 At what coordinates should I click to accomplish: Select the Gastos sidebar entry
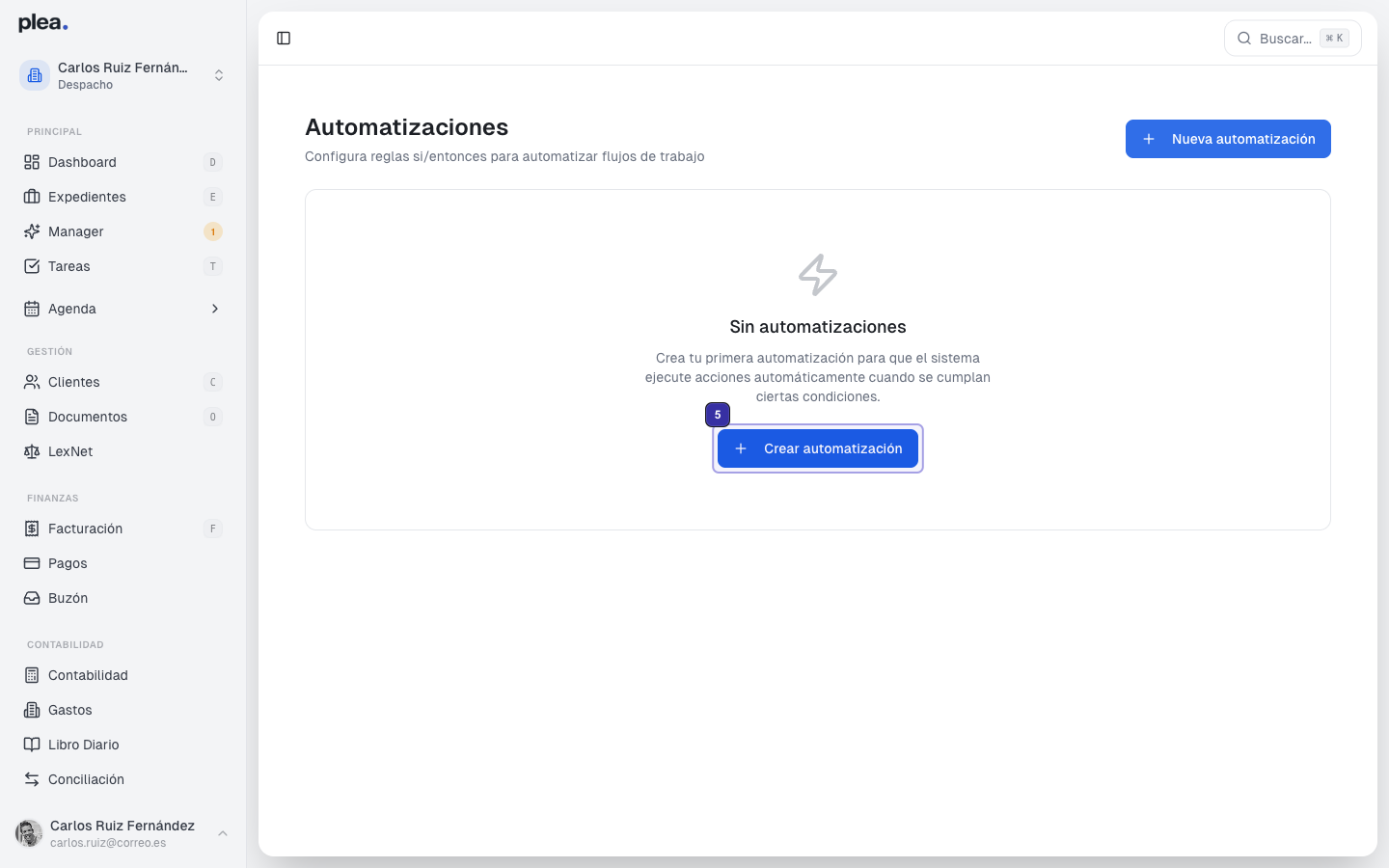coord(68,710)
